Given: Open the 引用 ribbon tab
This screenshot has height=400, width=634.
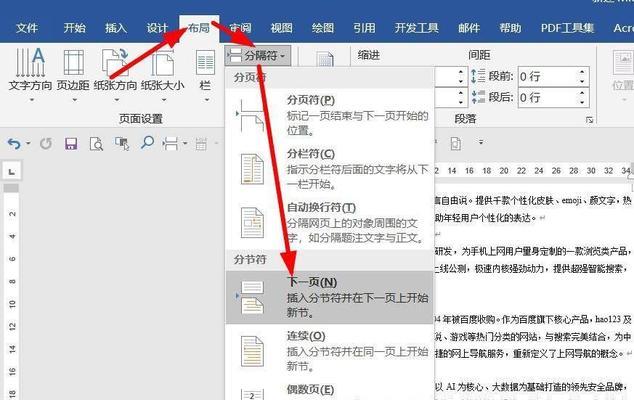Looking at the screenshot, I should (364, 28).
